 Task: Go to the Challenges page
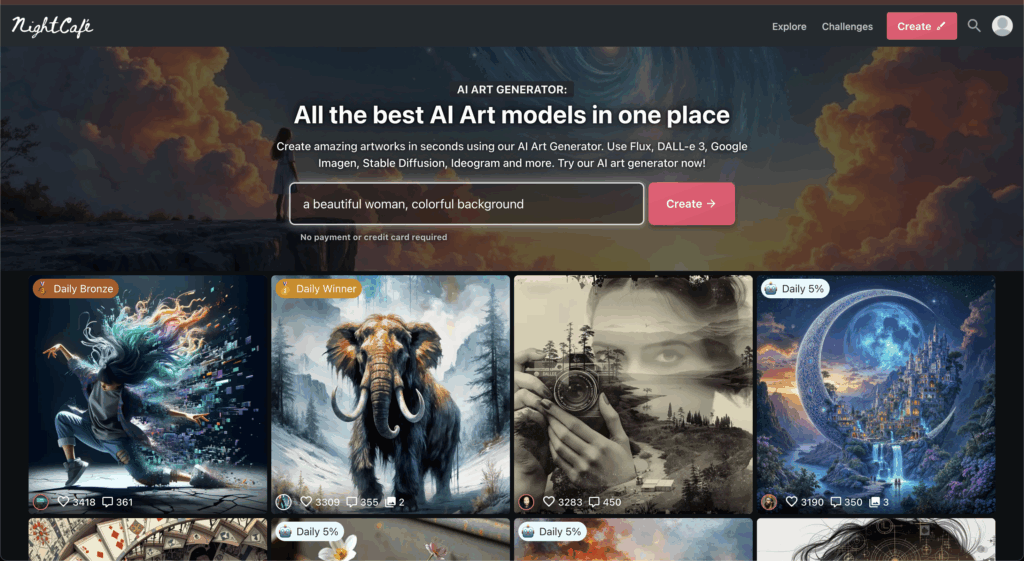point(847,27)
